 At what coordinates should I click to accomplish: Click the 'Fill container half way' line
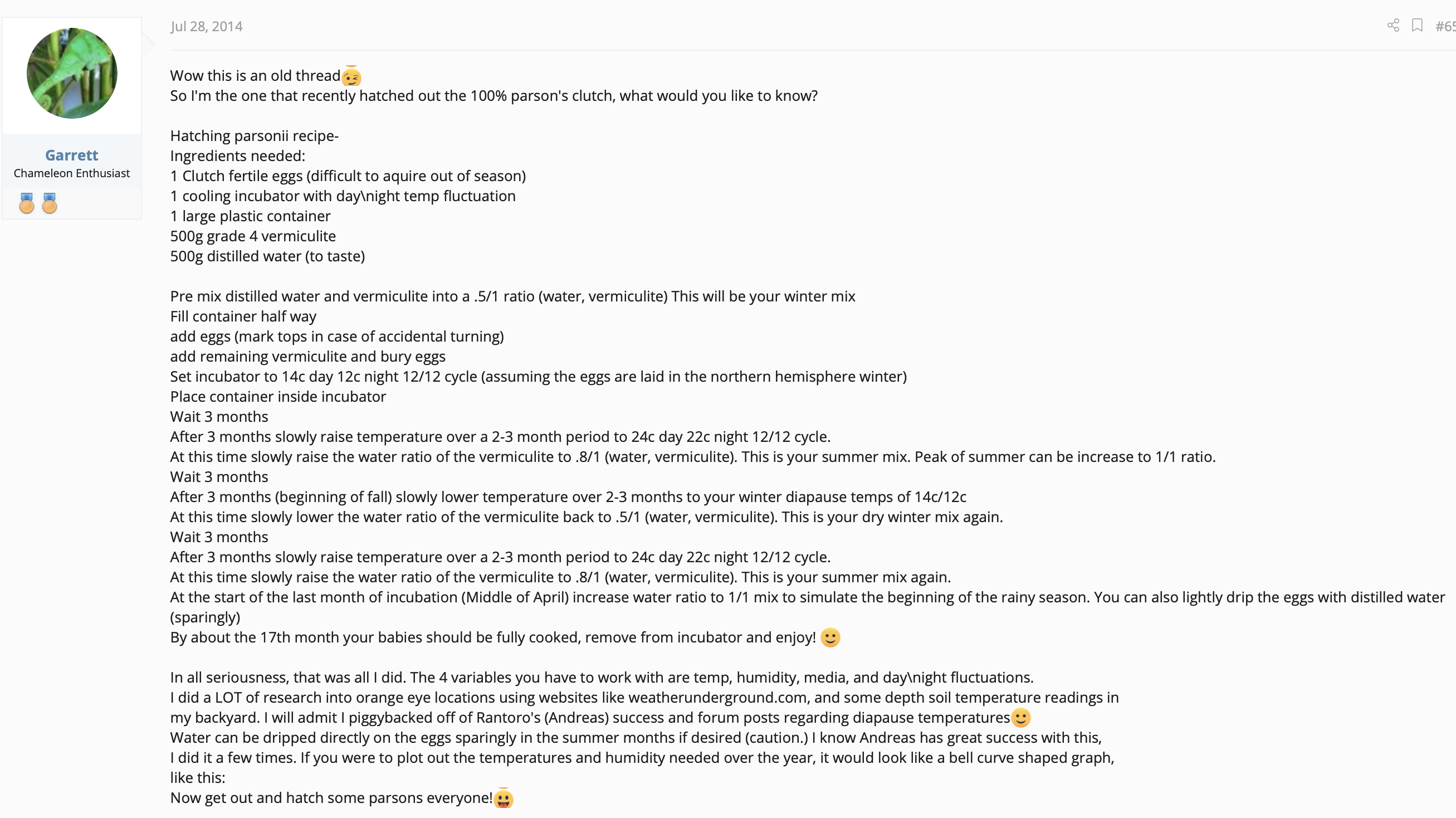[x=243, y=317]
